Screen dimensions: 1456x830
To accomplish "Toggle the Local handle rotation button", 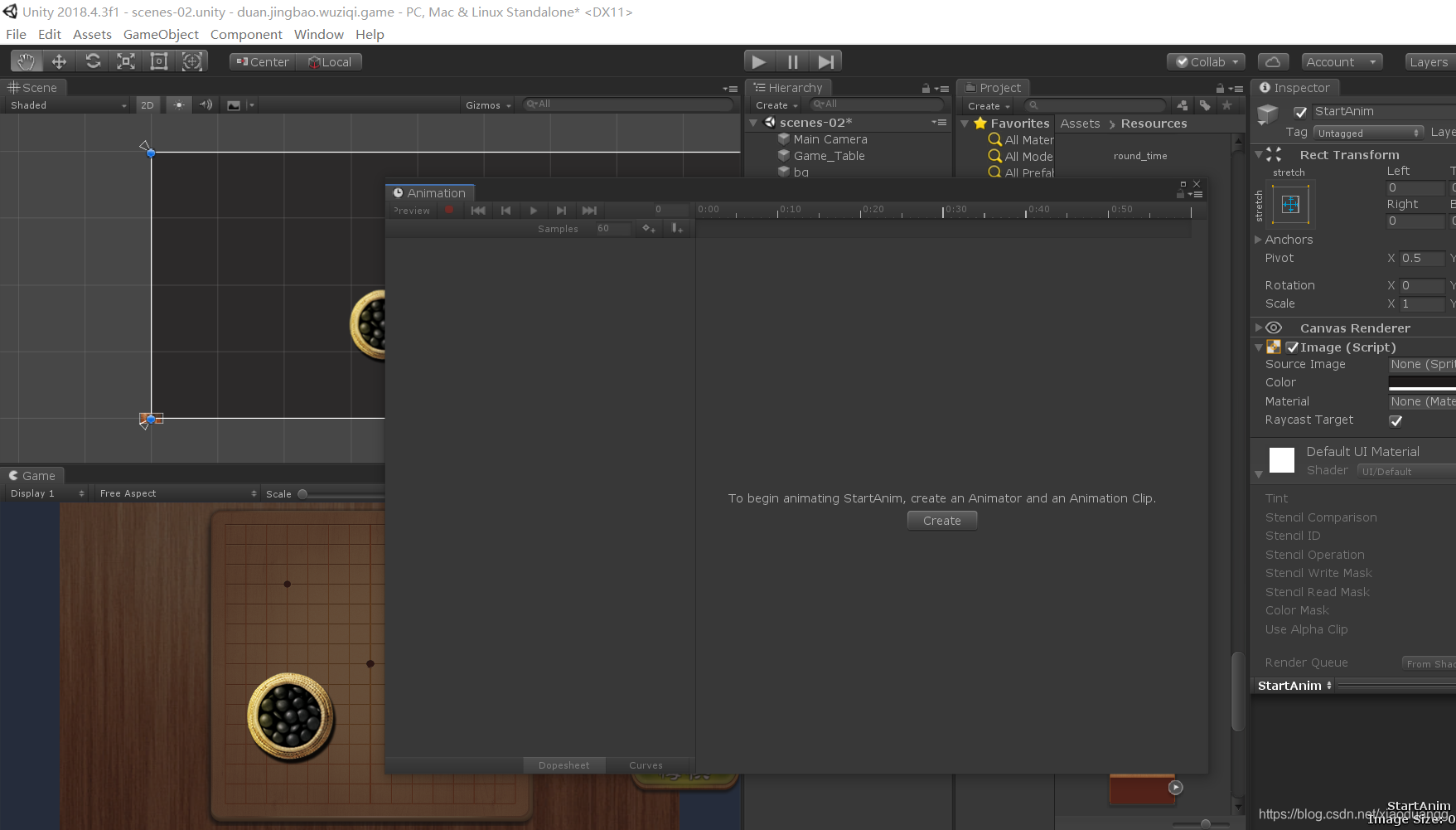I will (330, 62).
